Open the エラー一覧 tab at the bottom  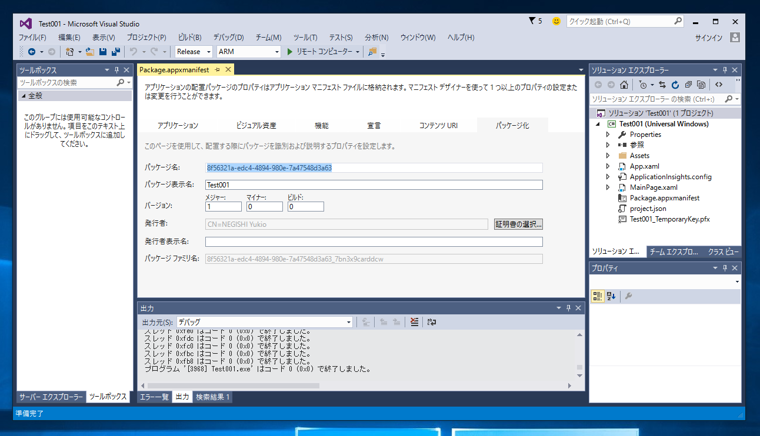[154, 397]
